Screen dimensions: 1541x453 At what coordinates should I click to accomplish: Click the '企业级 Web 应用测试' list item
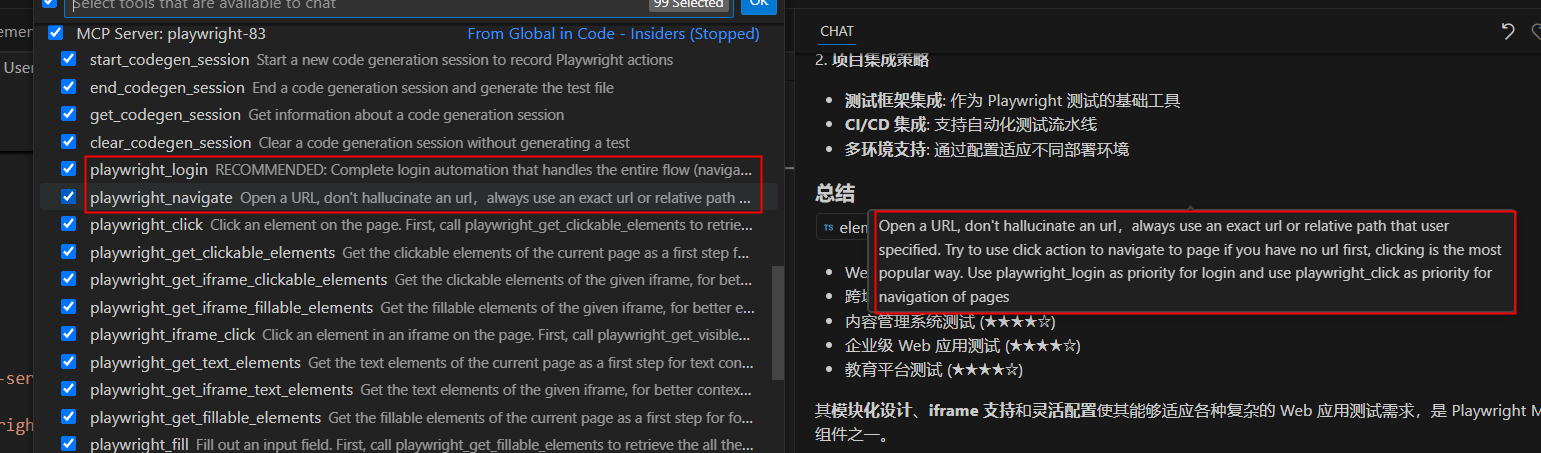pos(962,346)
